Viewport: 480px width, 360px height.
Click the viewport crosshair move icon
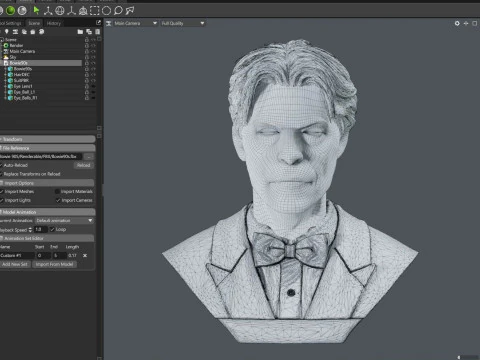466,23
